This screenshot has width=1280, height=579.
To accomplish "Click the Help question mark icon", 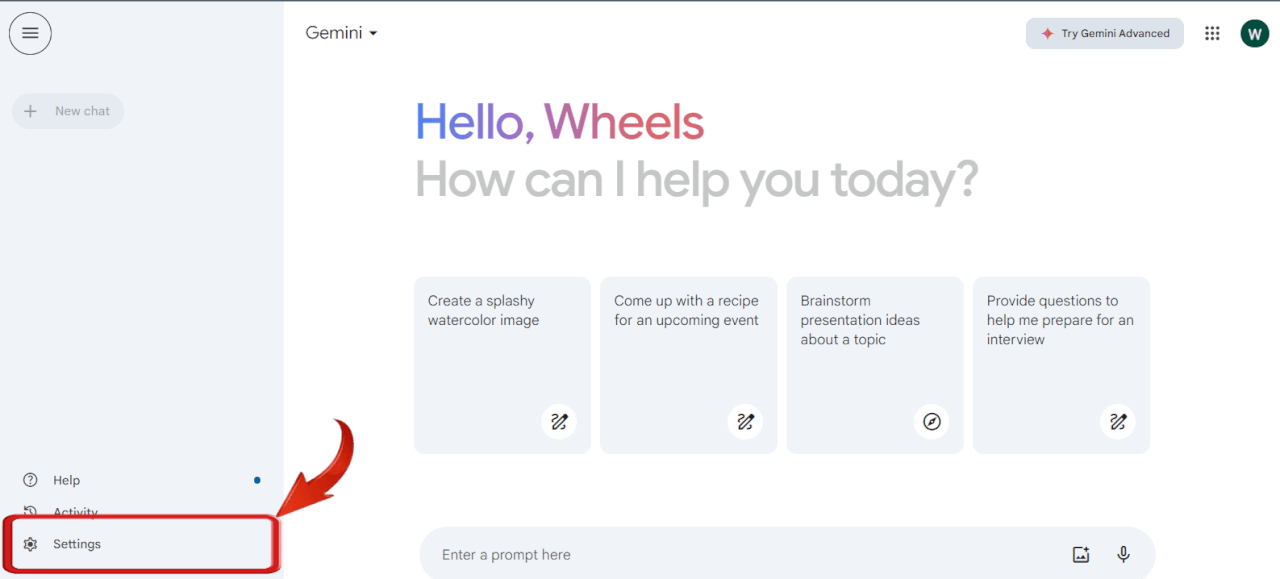I will pos(30,480).
